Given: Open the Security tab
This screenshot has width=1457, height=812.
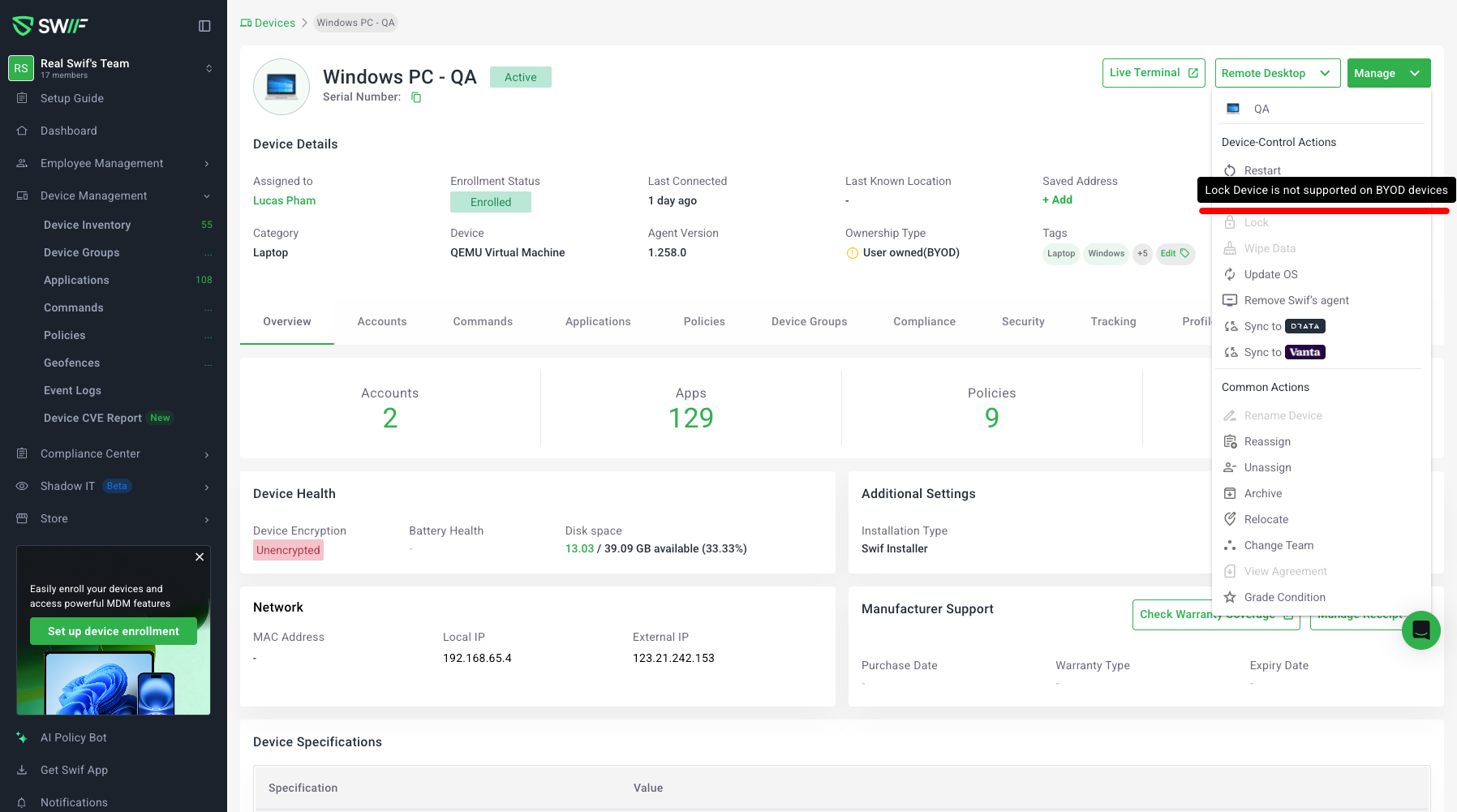Looking at the screenshot, I should click(x=1022, y=321).
